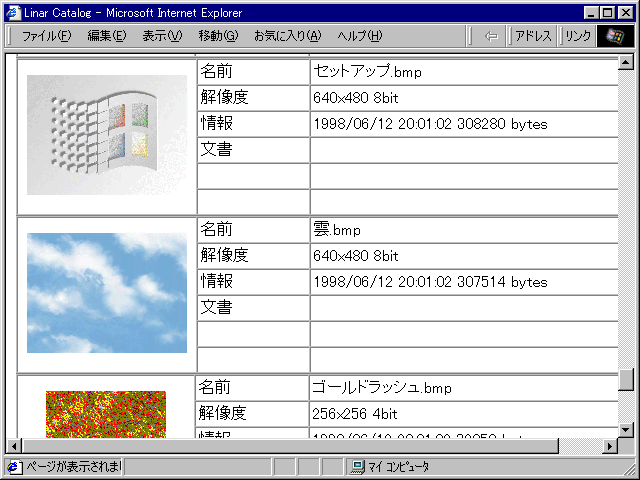Open the 移動(G) menu

tap(218, 36)
